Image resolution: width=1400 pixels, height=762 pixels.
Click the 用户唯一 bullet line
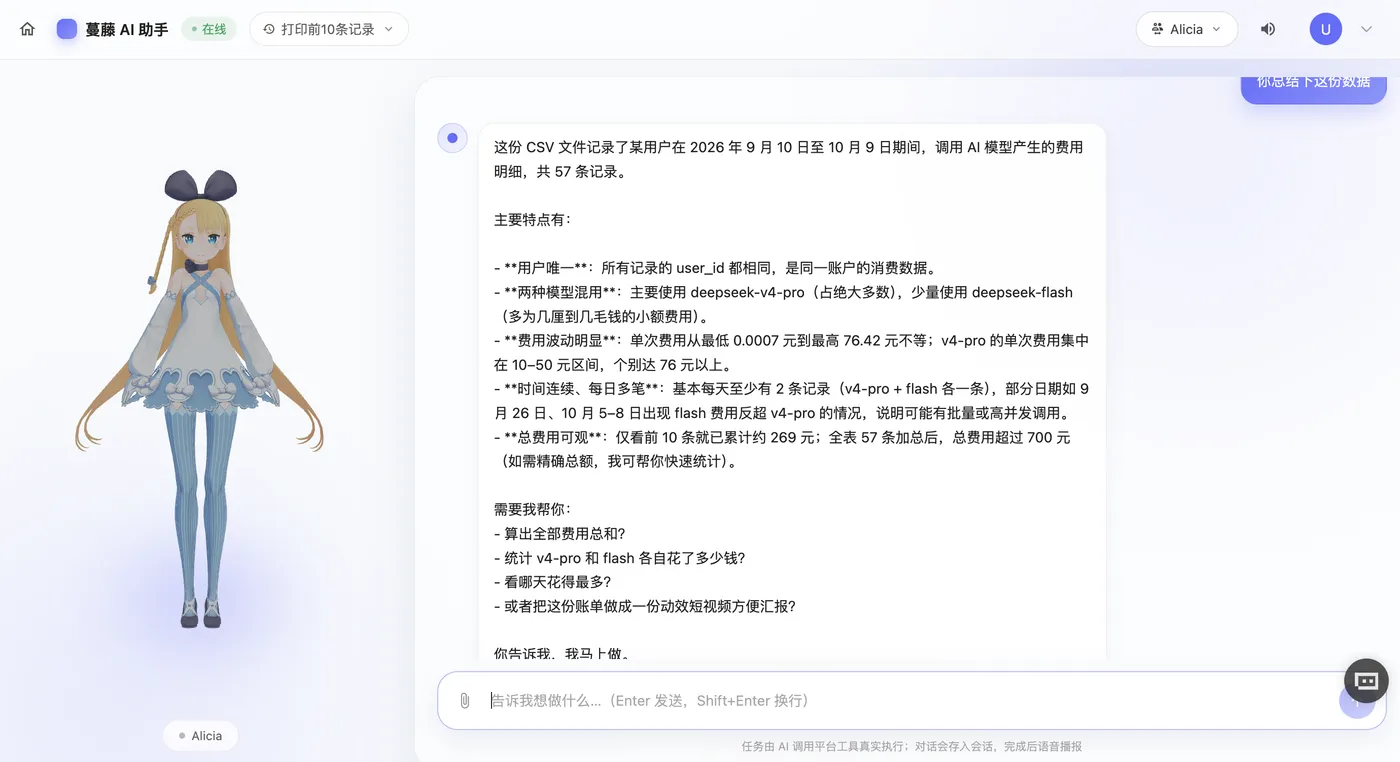pos(715,268)
